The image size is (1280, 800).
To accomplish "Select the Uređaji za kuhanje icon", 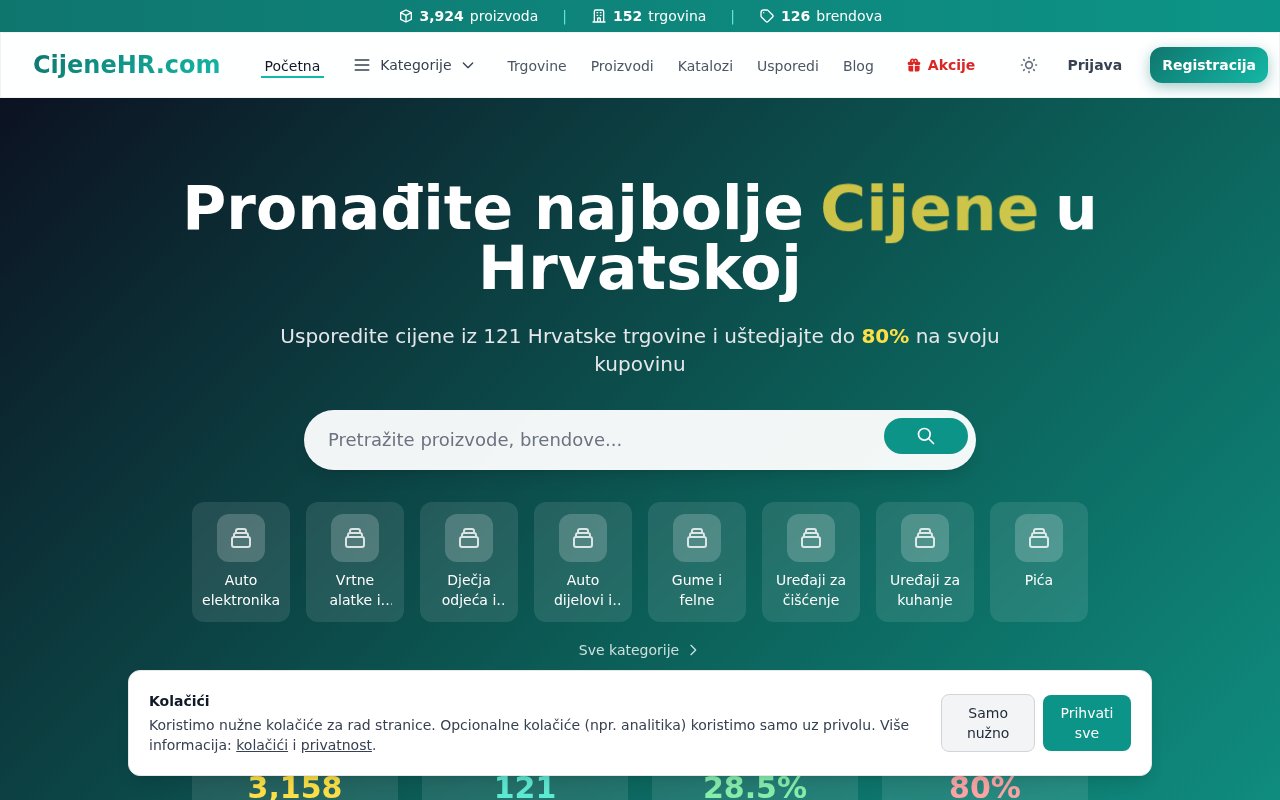I will (924, 538).
